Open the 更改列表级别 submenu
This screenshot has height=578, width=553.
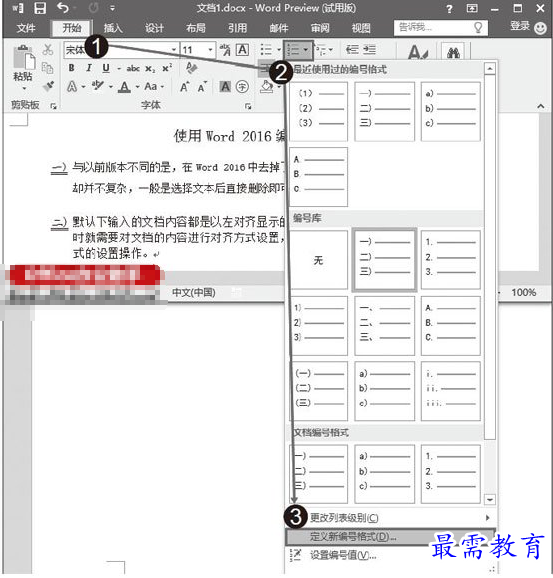(391, 518)
